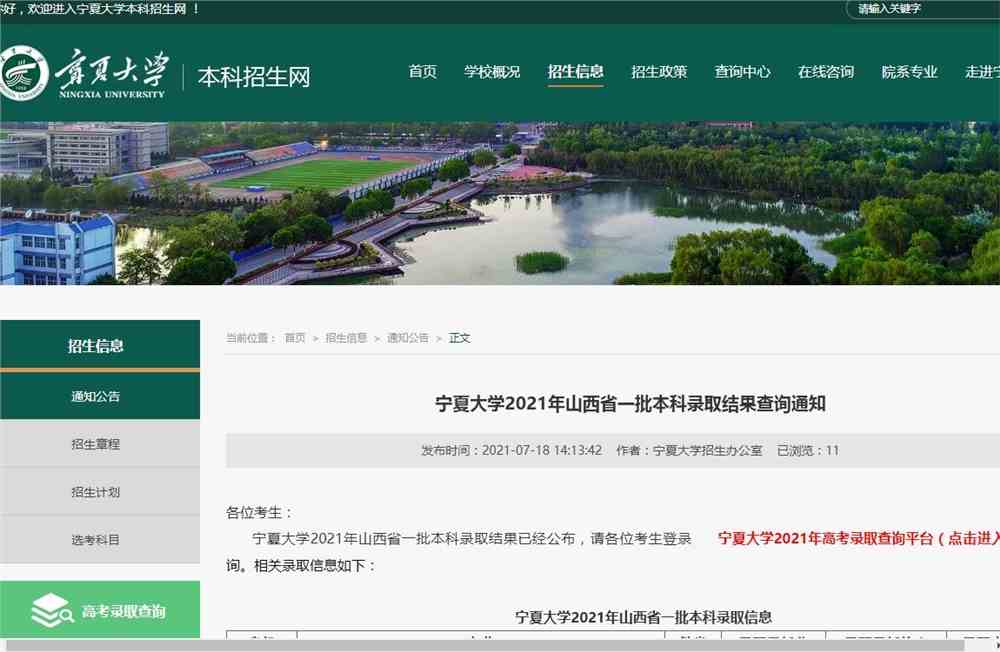Open the red 宁夏大学2021年高考录取查询平台 link

point(858,538)
